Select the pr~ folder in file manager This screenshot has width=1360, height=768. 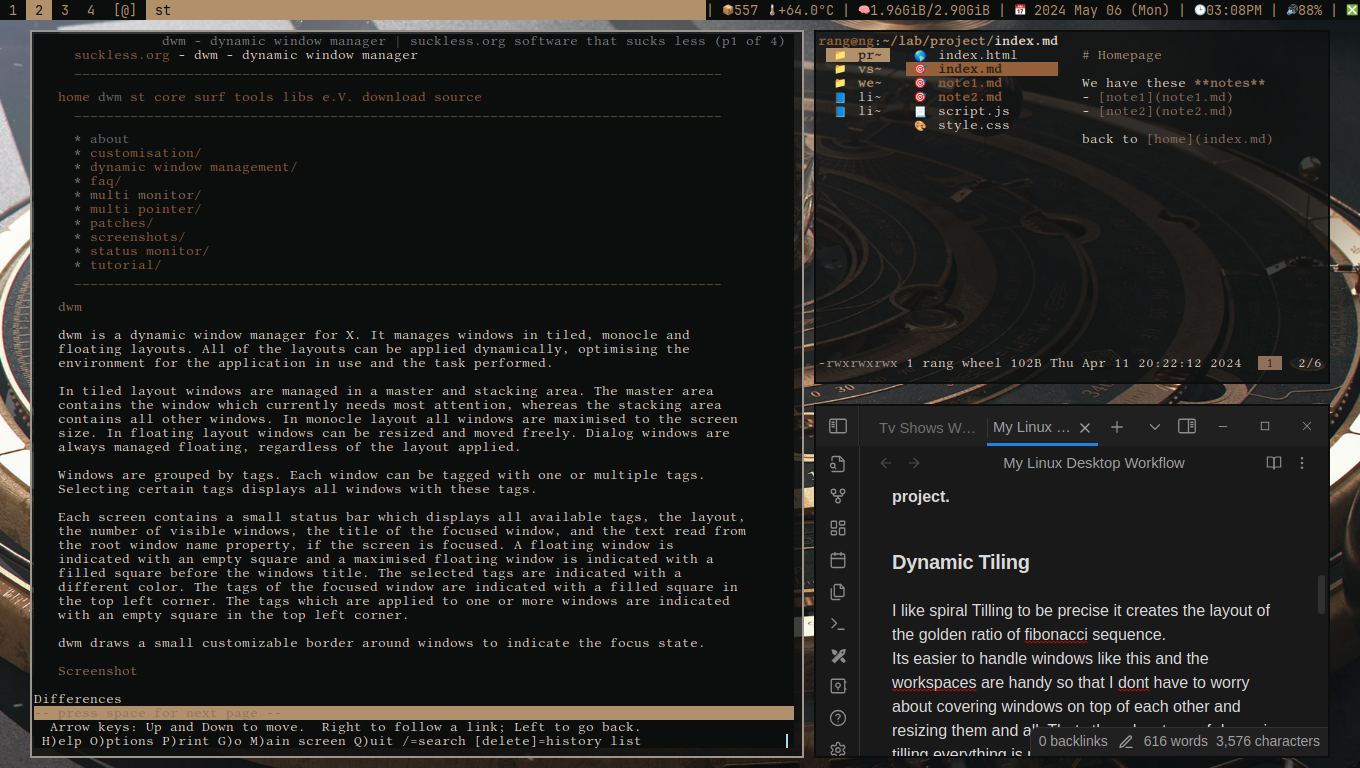click(x=859, y=55)
